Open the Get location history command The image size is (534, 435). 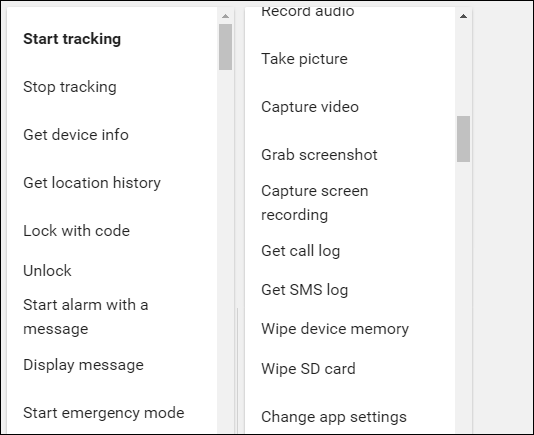(x=92, y=183)
